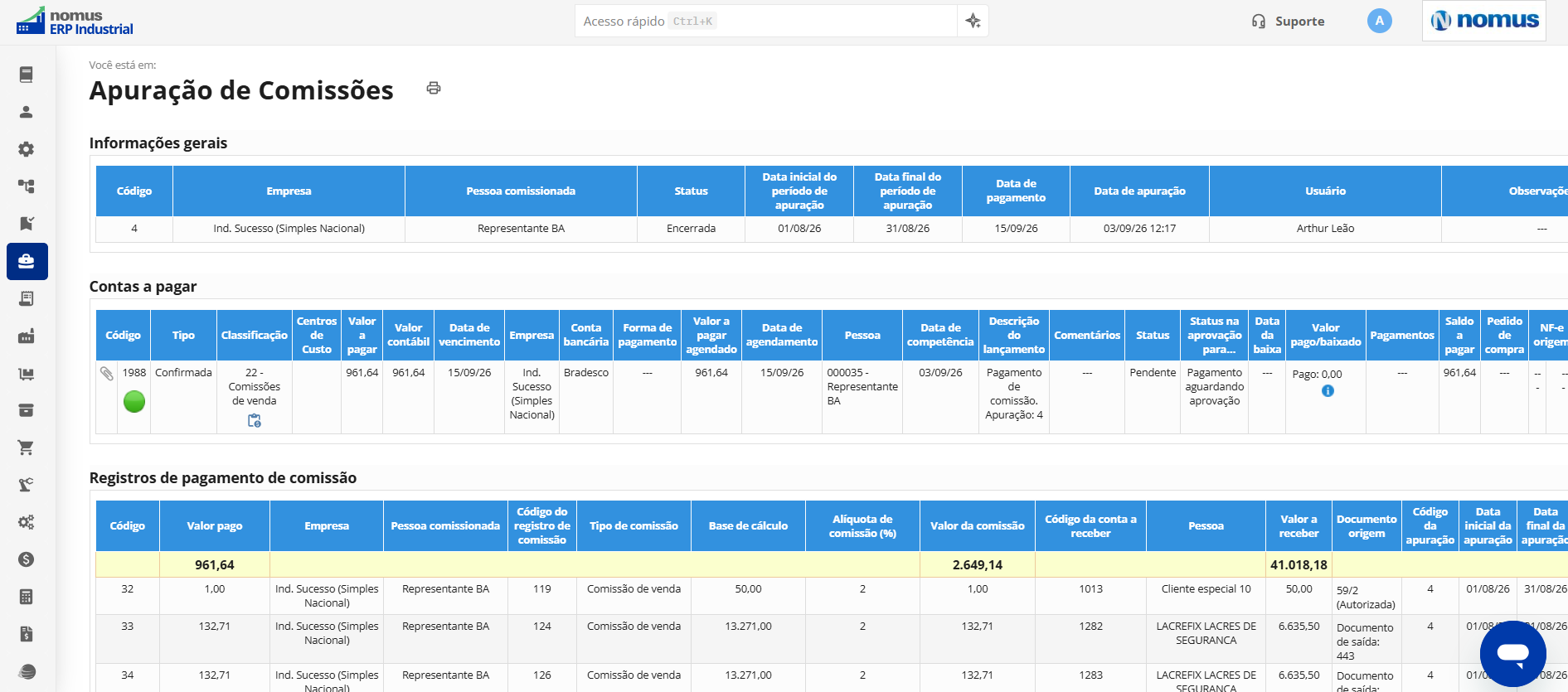This screenshot has width=1568, height=692.
Task: Select the briefcase sidebar menu item
Action: [x=27, y=261]
